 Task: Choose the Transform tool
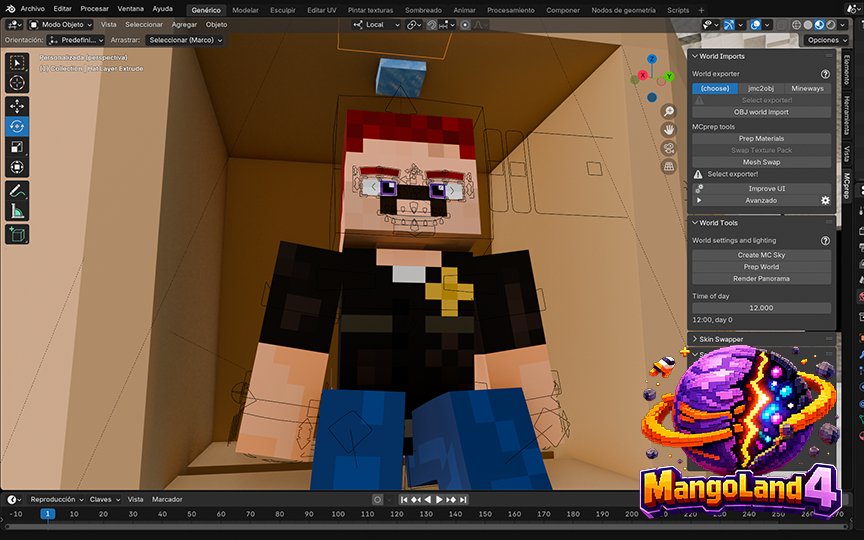pyautogui.click(x=17, y=167)
